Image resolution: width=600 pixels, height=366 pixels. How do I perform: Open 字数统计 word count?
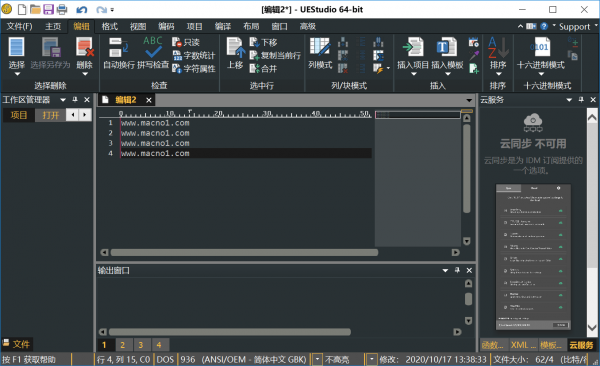click(x=194, y=56)
